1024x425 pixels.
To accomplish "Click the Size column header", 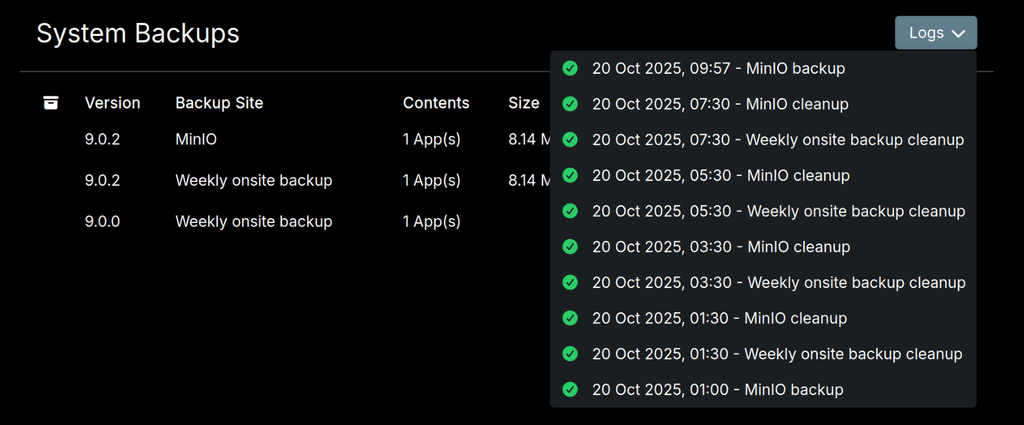I will click(523, 103).
